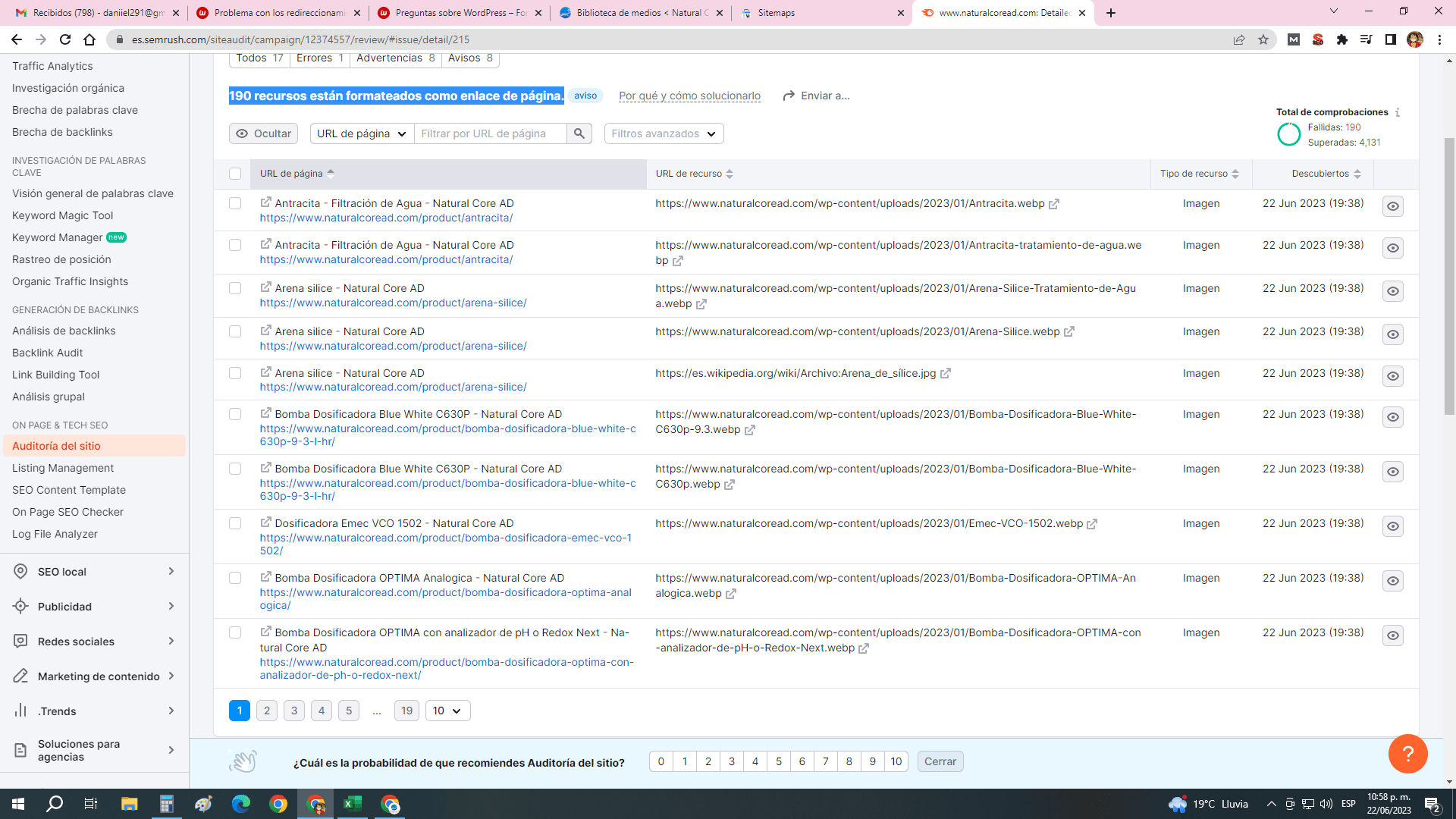The height and width of the screenshot is (819, 1456).
Task: Click the search magnifier for URL filter
Action: click(x=579, y=133)
